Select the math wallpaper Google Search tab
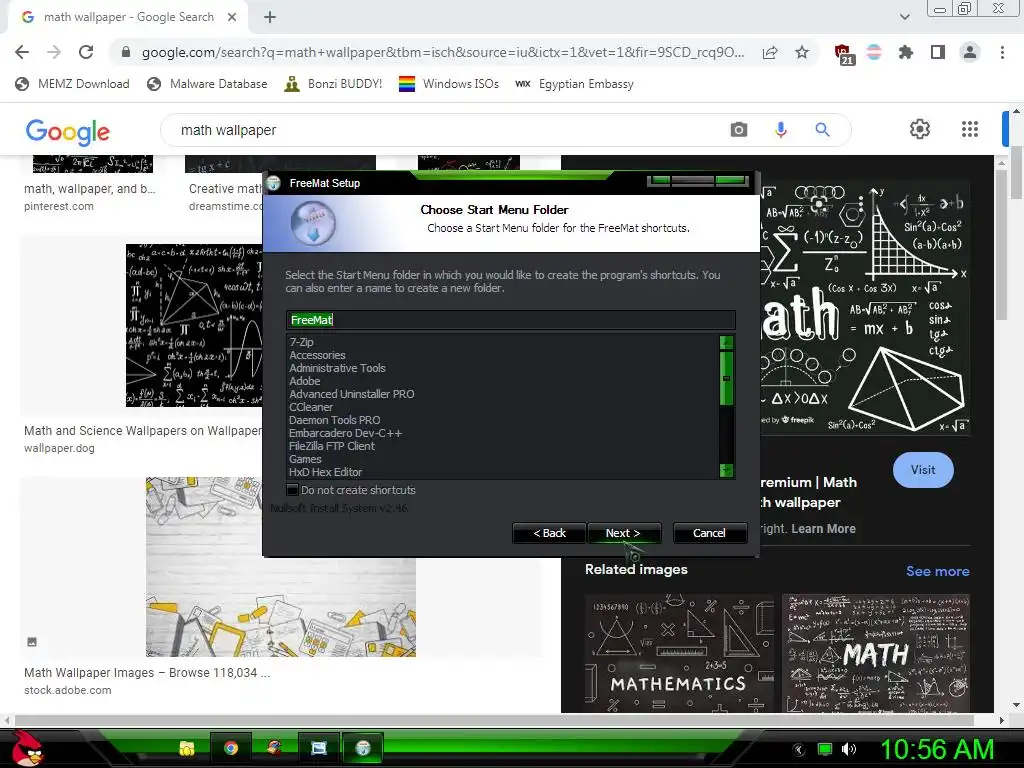The image size is (1024, 768). click(127, 18)
